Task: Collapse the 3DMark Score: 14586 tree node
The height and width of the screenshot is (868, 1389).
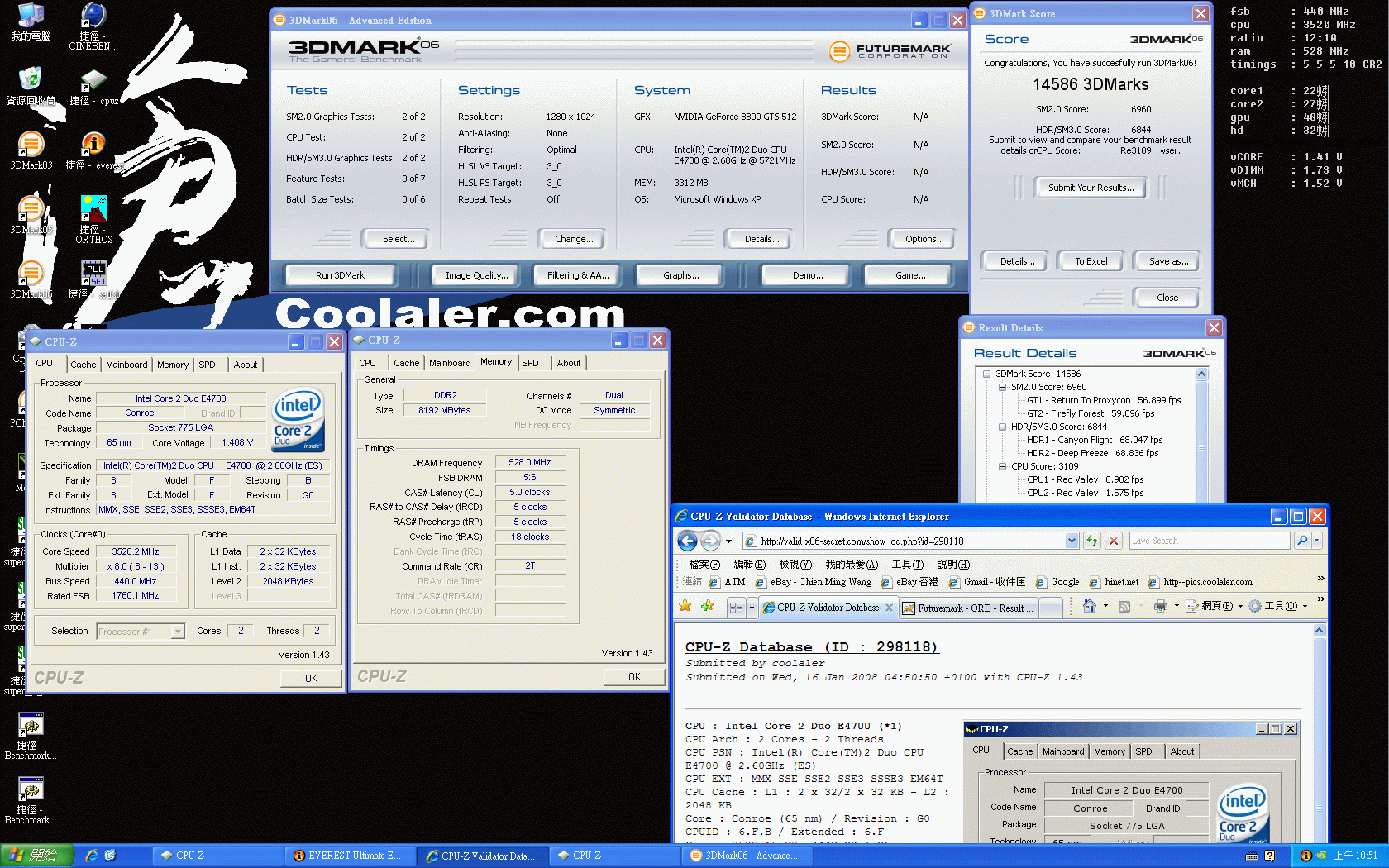Action: [x=986, y=374]
